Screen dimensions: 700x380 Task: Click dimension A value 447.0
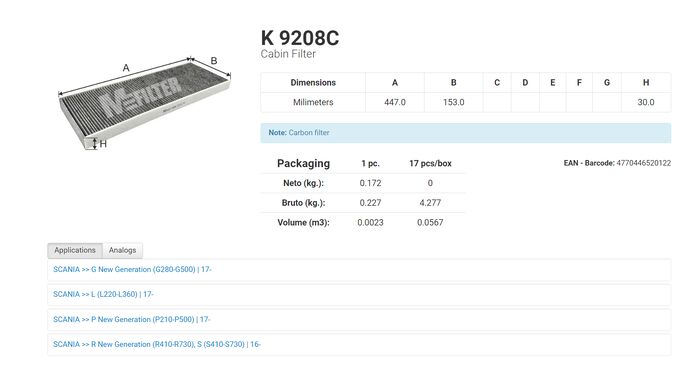[395, 102]
